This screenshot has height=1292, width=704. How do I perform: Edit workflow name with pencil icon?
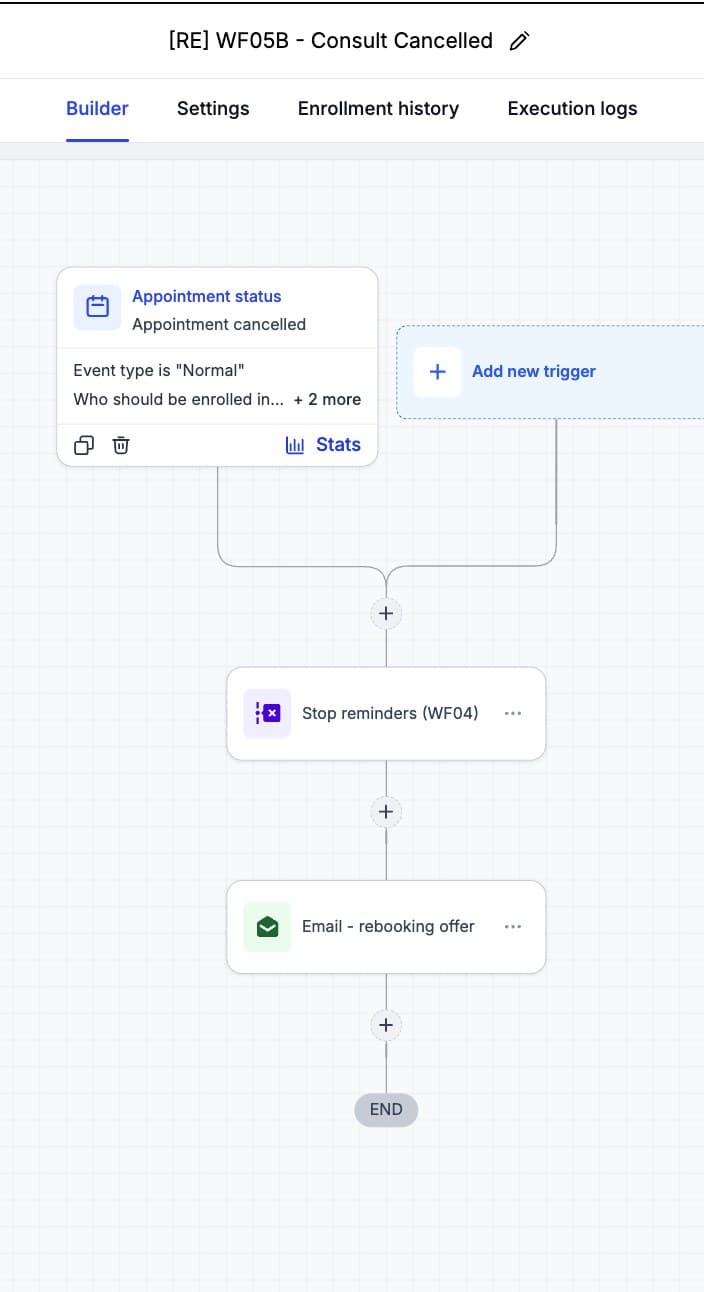519,41
